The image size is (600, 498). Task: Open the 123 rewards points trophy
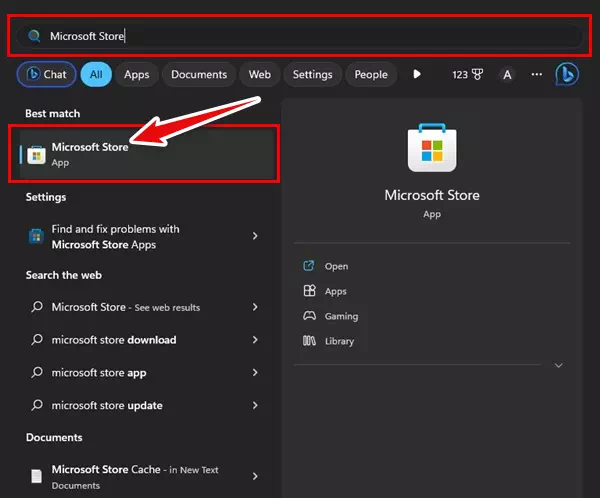pyautogui.click(x=468, y=74)
